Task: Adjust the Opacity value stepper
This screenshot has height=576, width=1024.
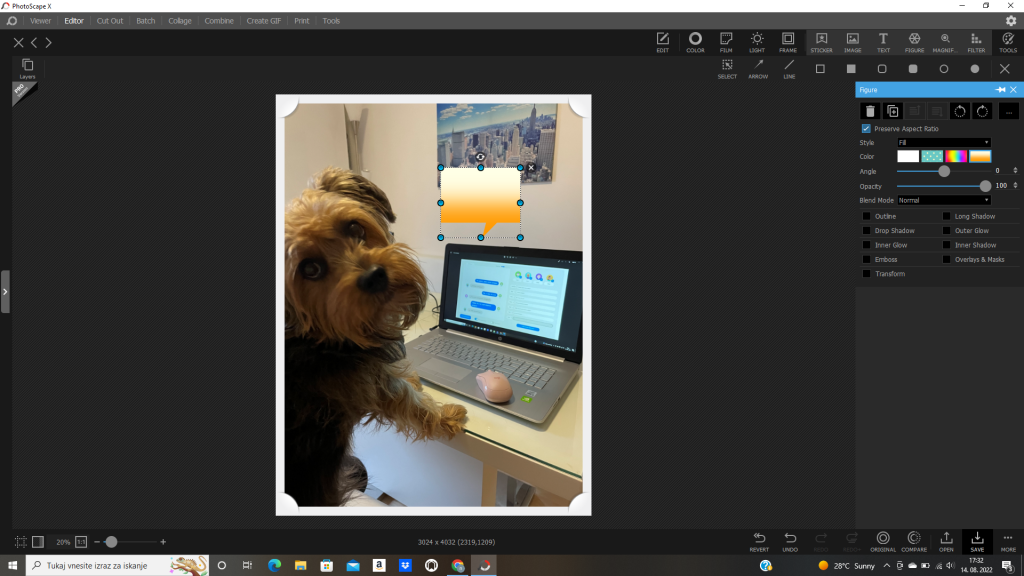Action: [1015, 185]
